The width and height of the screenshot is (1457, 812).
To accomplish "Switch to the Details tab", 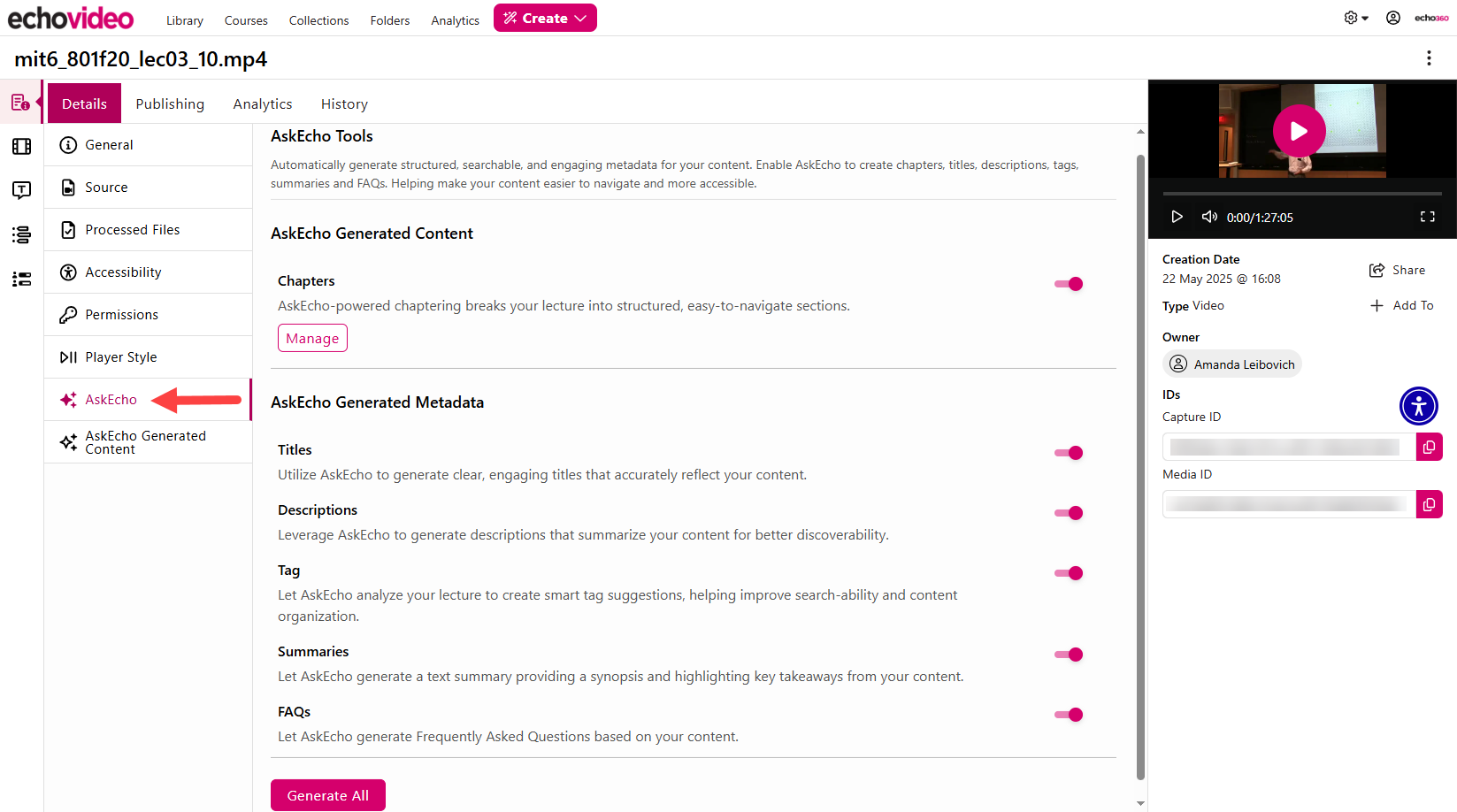I will point(84,103).
